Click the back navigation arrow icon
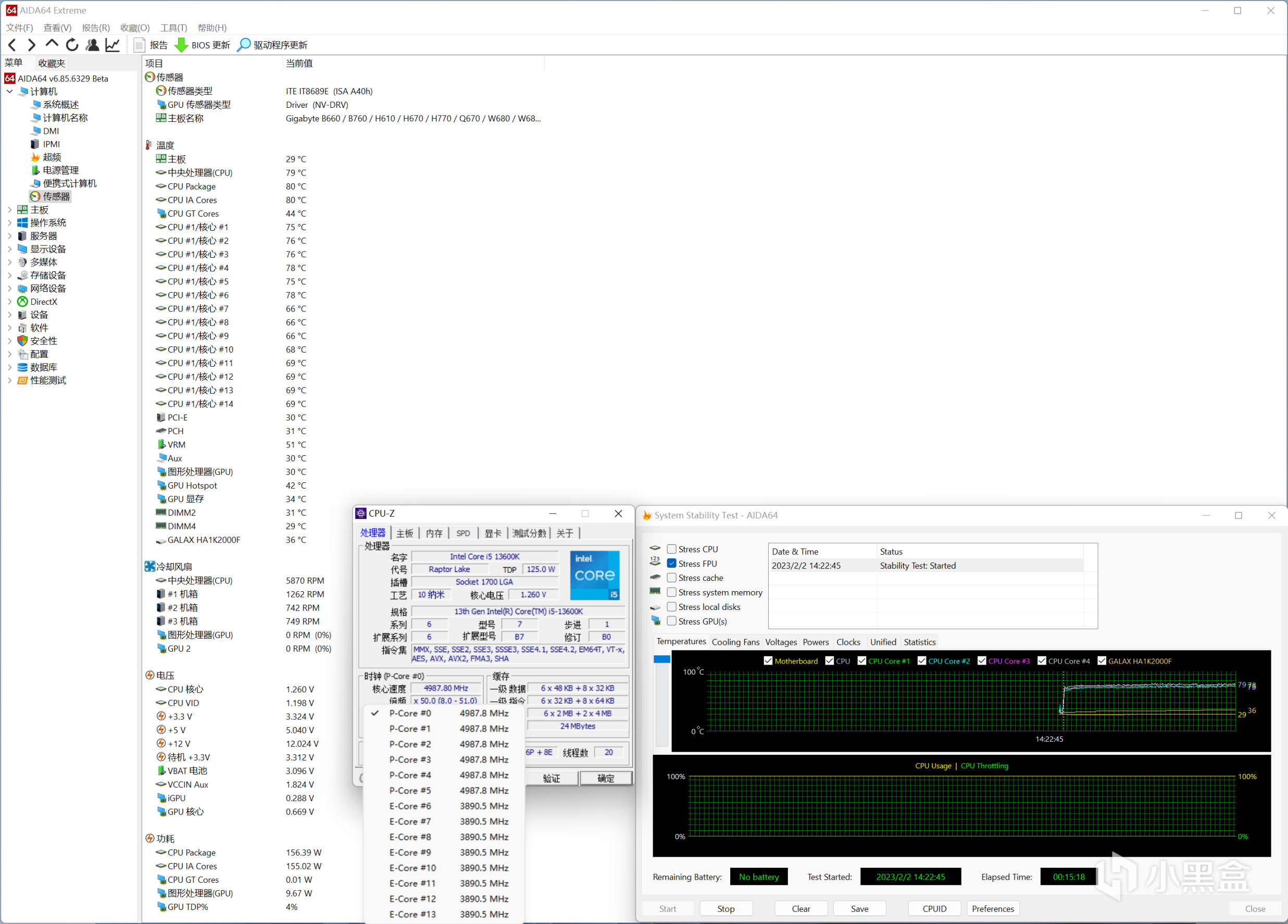Image resolution: width=1288 pixels, height=924 pixels. click(x=12, y=45)
